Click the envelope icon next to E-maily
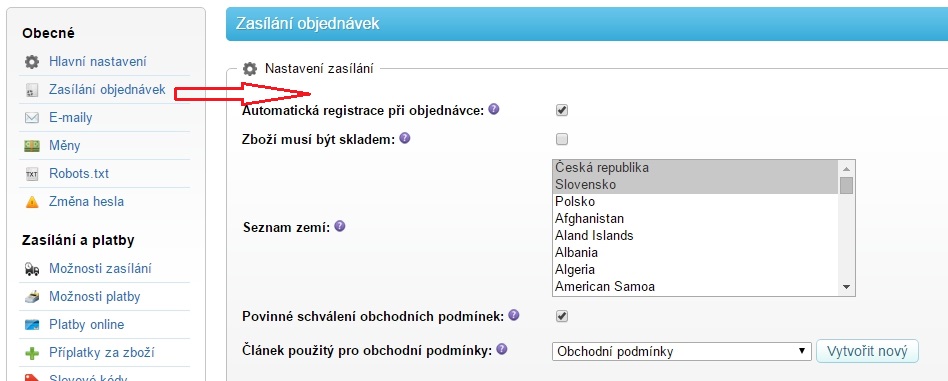The image size is (948, 381). tap(32, 118)
